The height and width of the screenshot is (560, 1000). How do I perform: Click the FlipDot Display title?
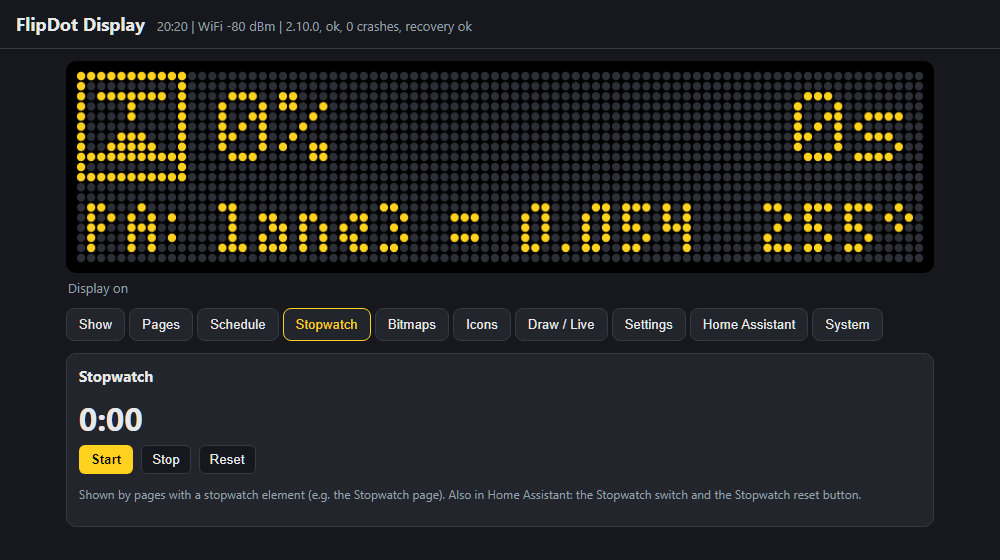point(80,25)
